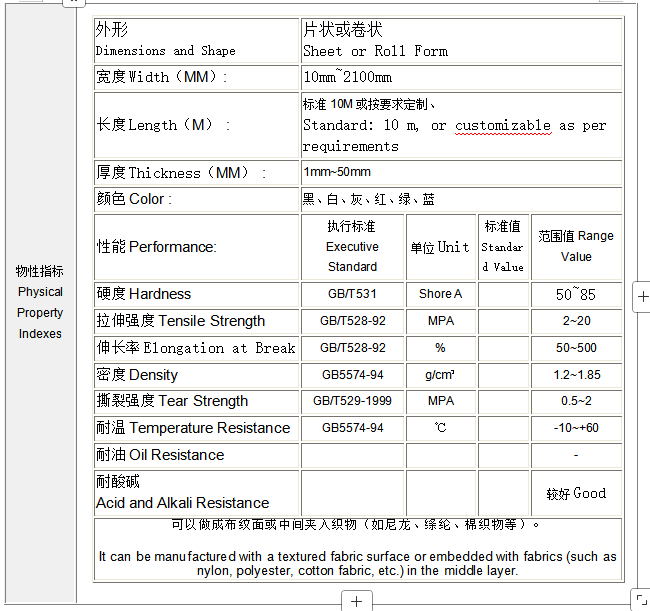Select the "Sheet or Roll Form" cell
This screenshot has width=650, height=611.
point(461,41)
